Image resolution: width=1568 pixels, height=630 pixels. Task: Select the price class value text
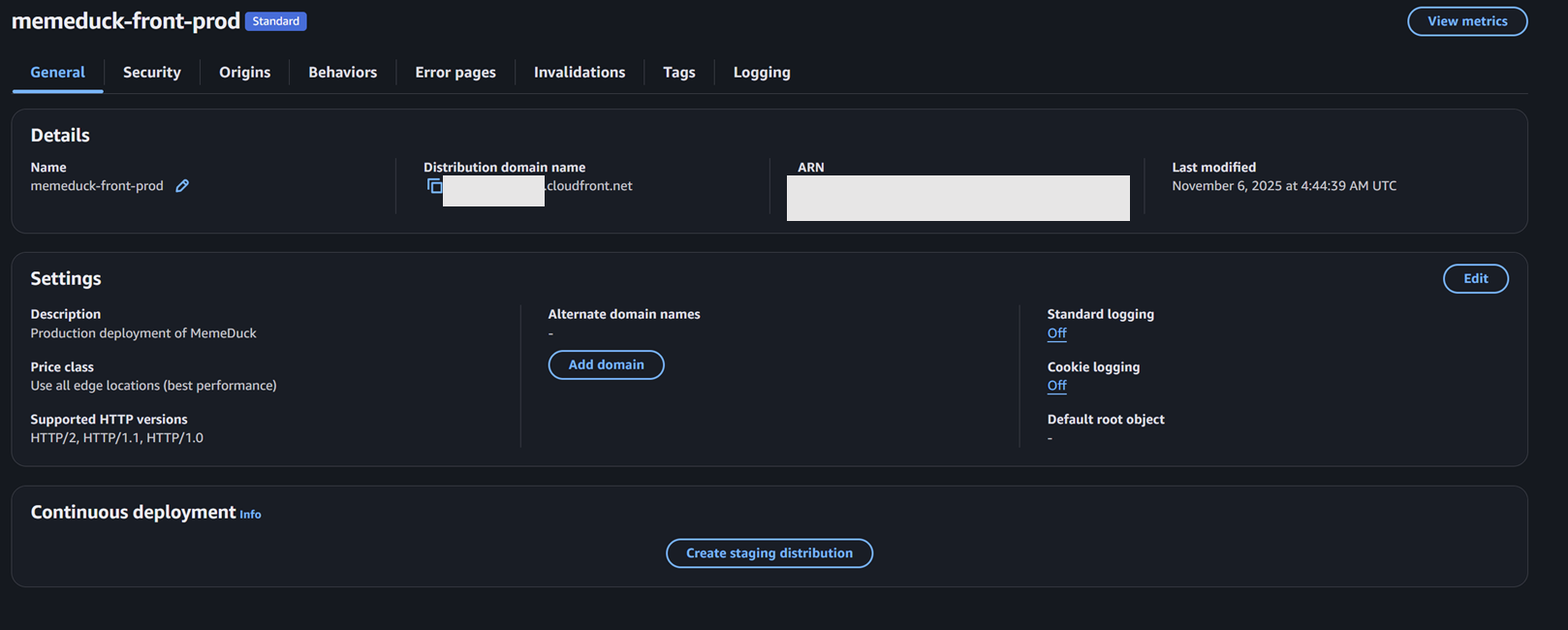coord(153,386)
